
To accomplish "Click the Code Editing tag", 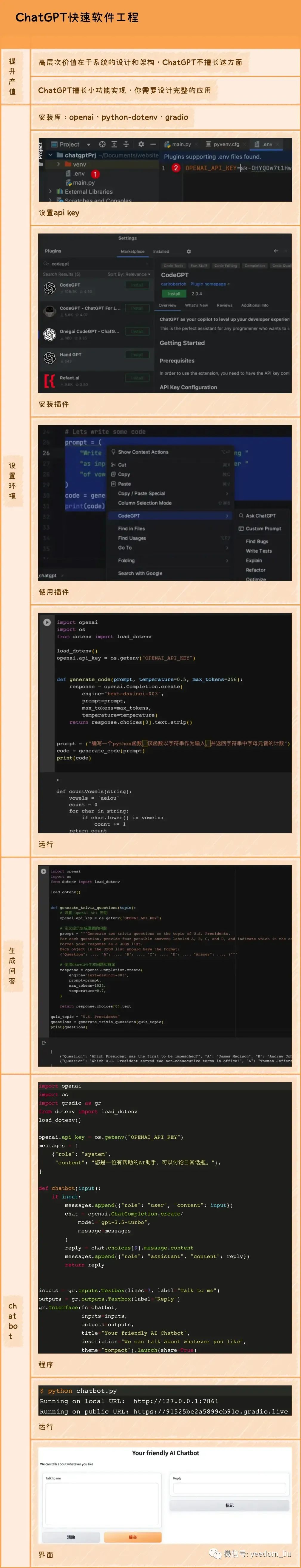I will click(226, 265).
